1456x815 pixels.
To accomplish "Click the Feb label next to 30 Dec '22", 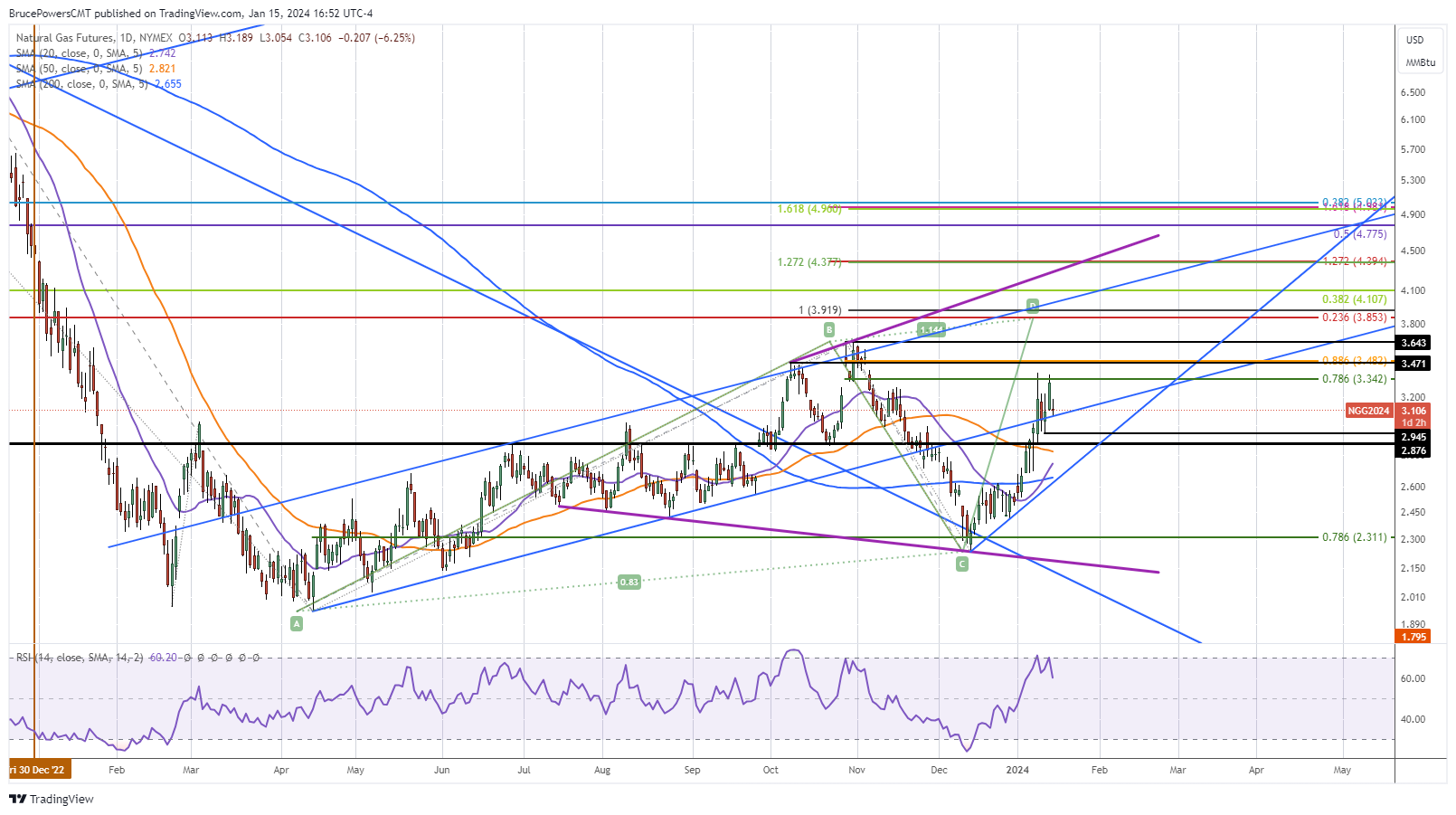I will (116, 771).
